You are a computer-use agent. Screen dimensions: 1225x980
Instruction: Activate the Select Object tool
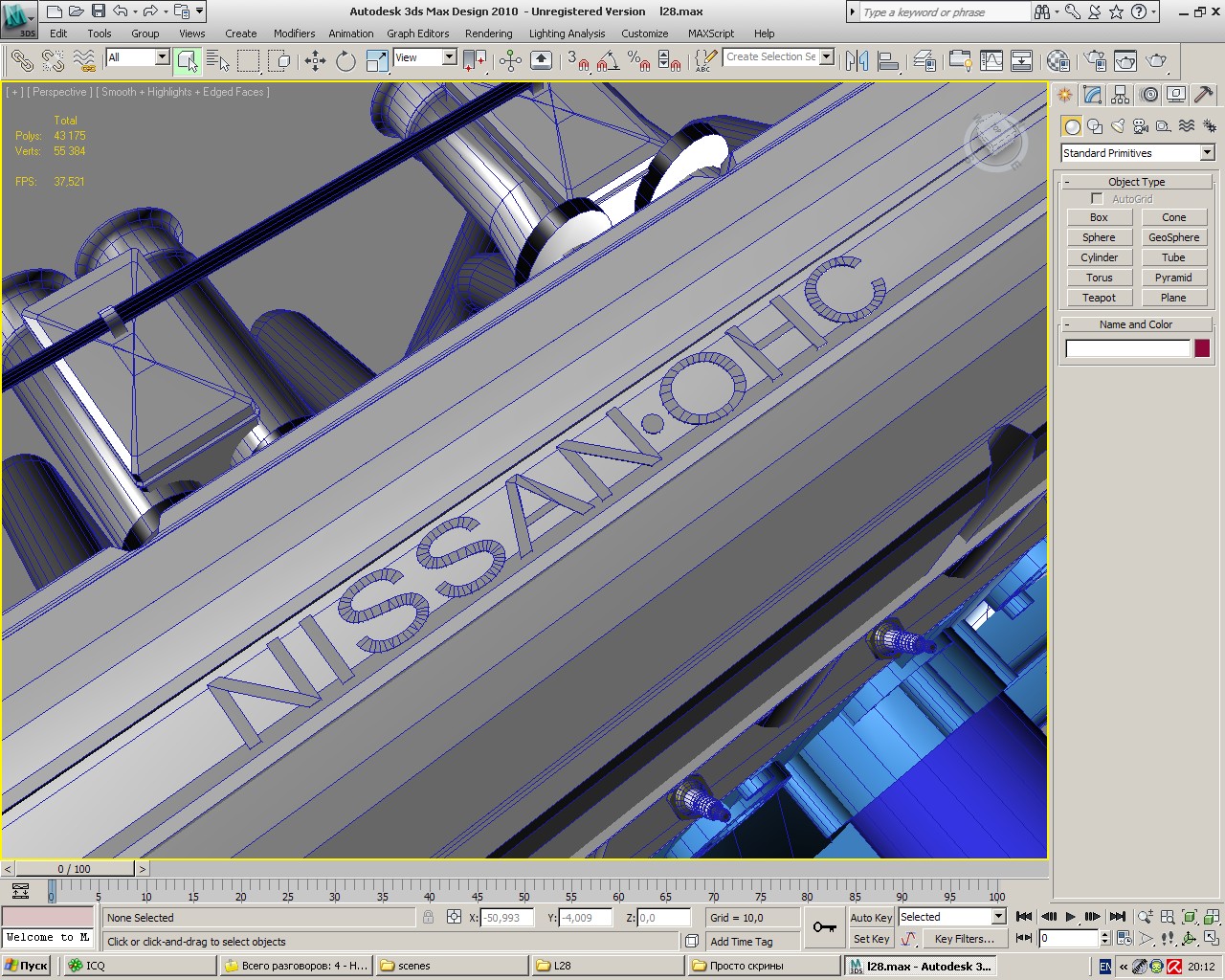pos(188,61)
